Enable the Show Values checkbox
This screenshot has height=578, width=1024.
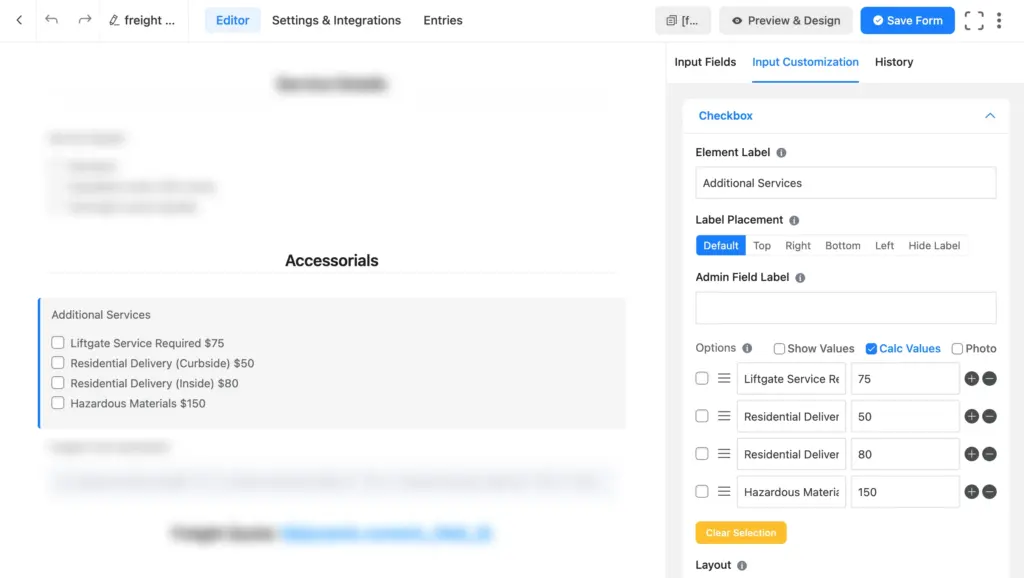pos(780,349)
